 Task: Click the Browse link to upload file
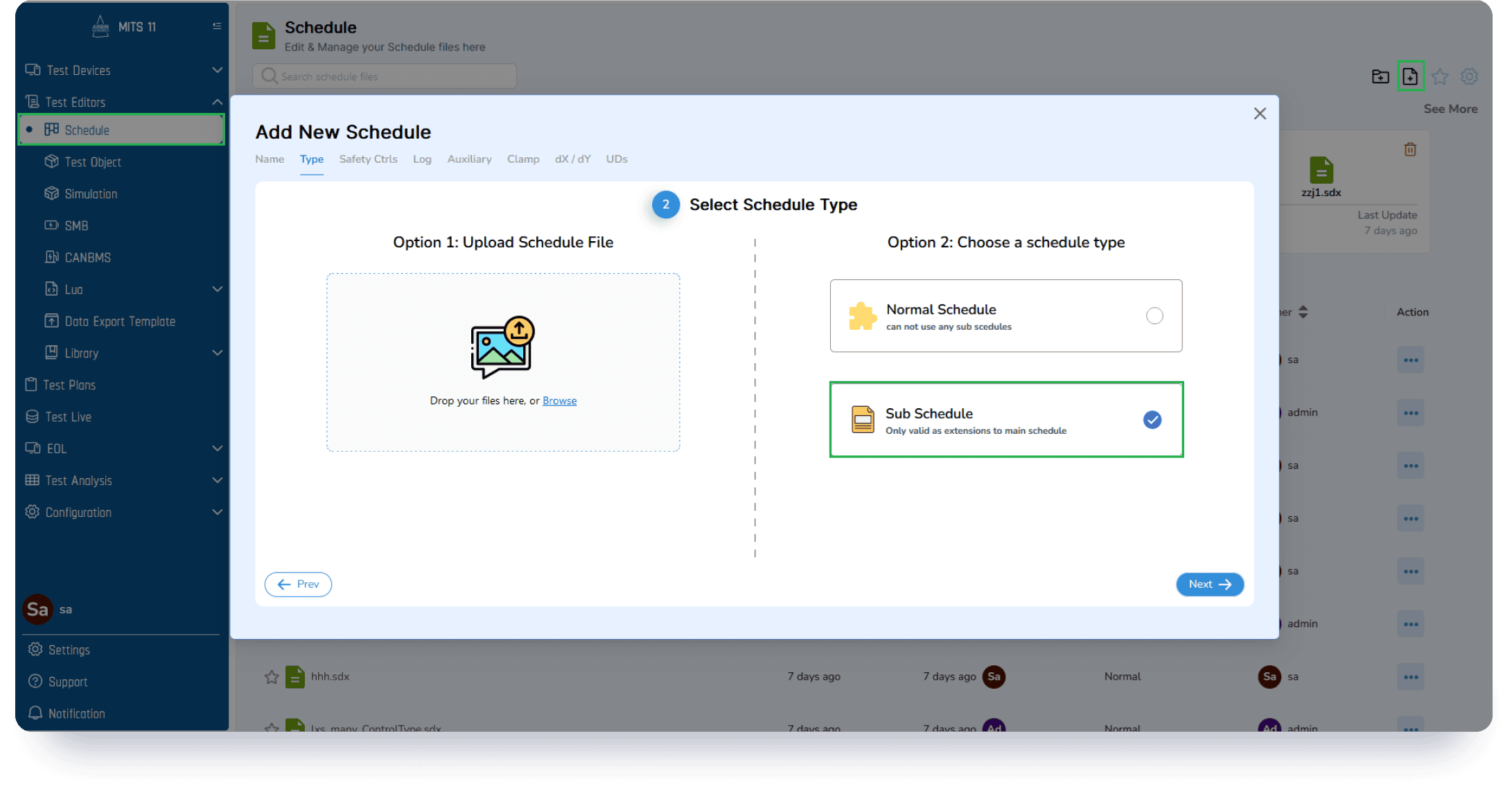(558, 400)
